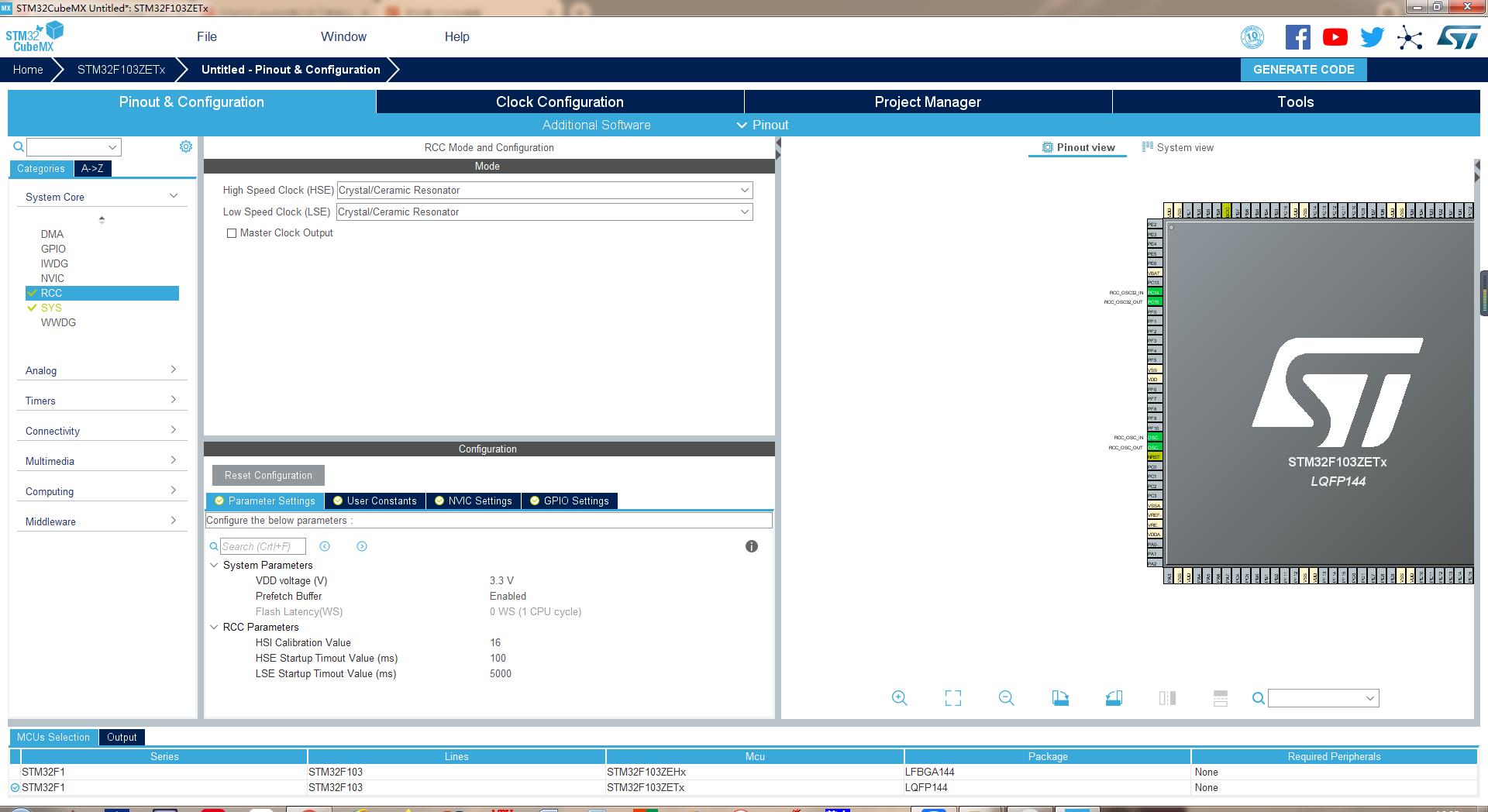Select the GPIO peripheral
Image resolution: width=1488 pixels, height=812 pixels.
coord(53,249)
